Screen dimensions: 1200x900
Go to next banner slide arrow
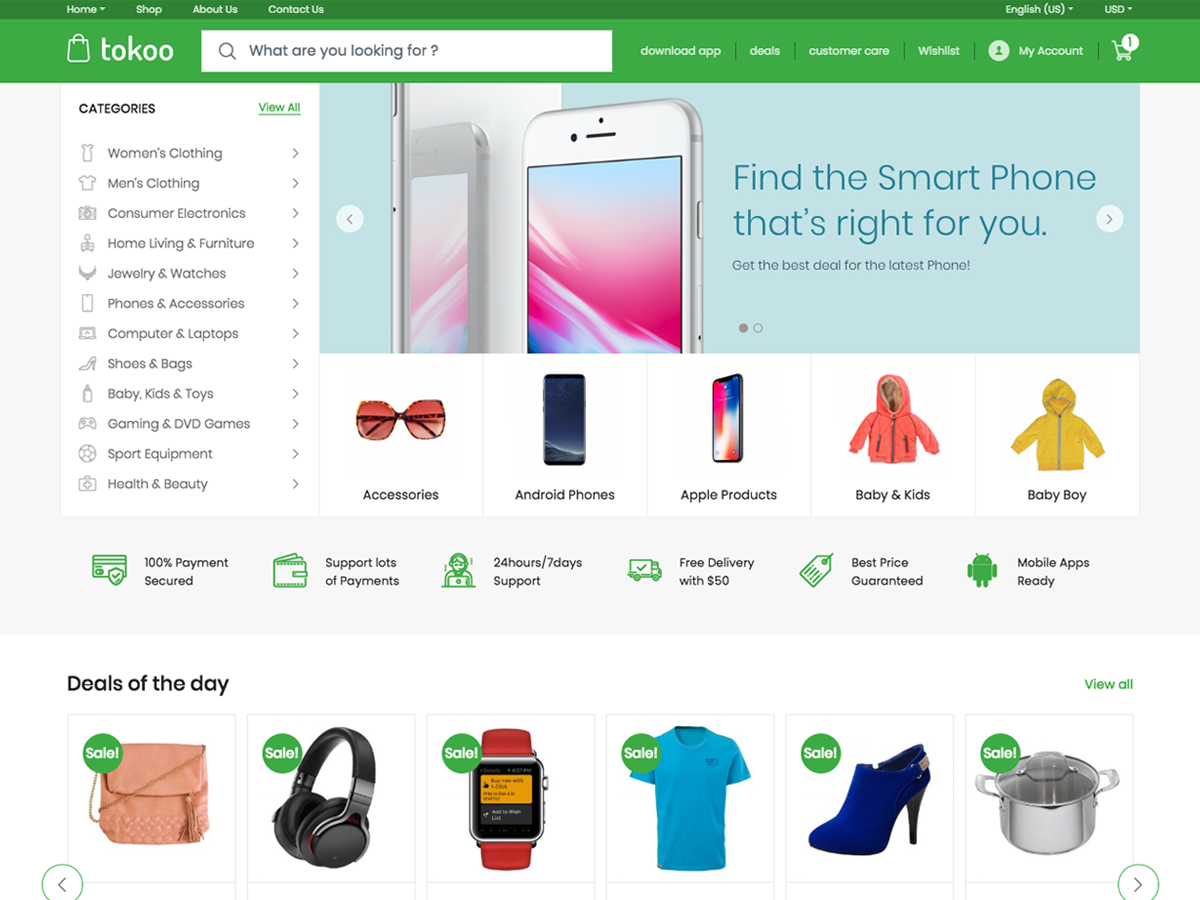click(1110, 219)
